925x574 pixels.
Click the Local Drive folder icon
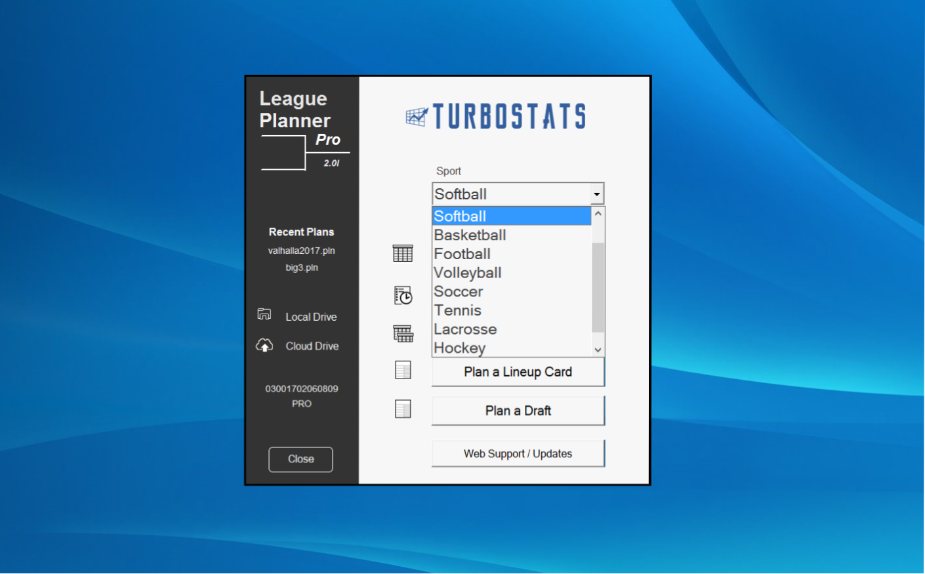[264, 314]
